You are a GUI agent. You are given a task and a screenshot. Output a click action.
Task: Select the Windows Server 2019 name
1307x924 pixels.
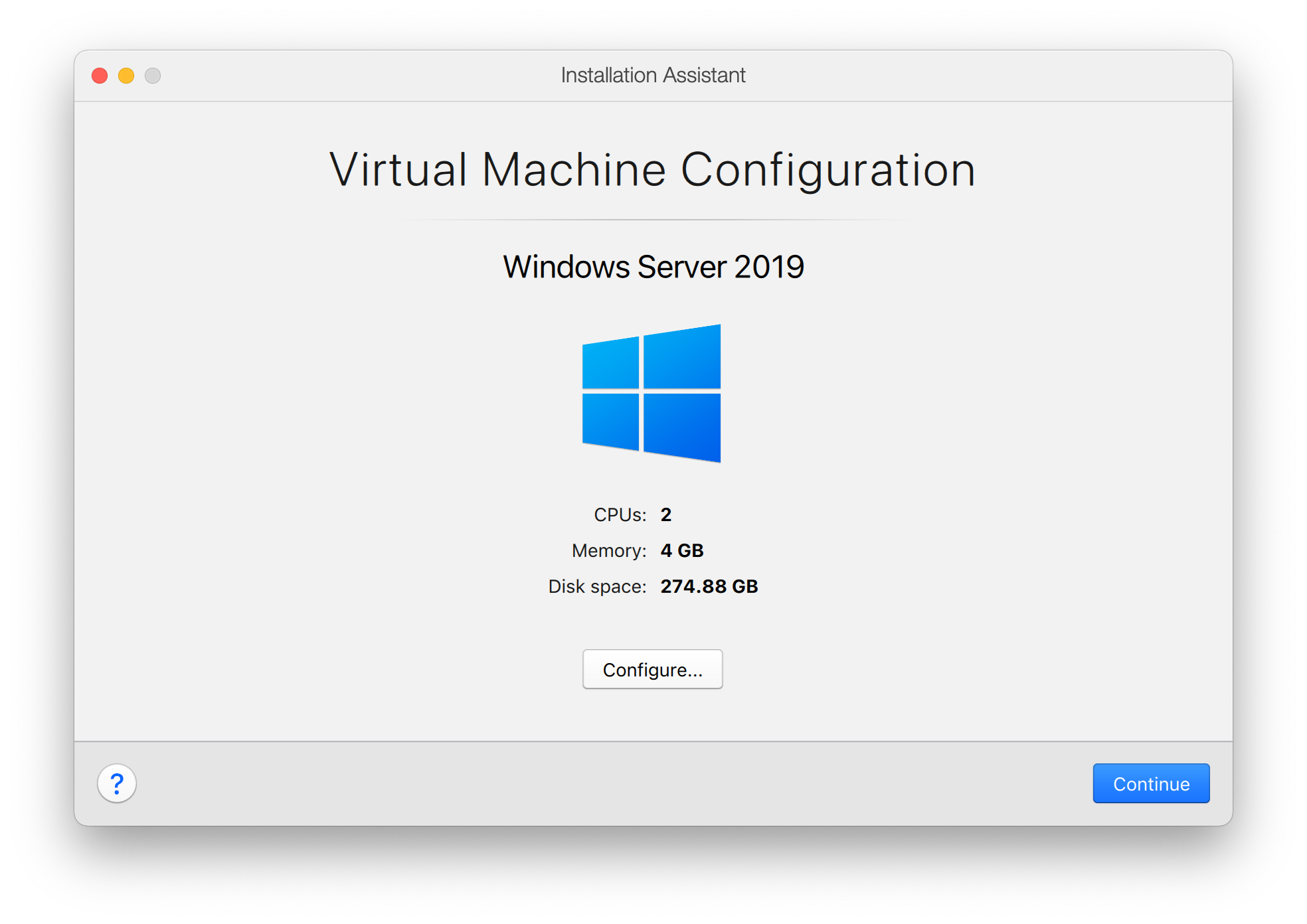(x=653, y=267)
